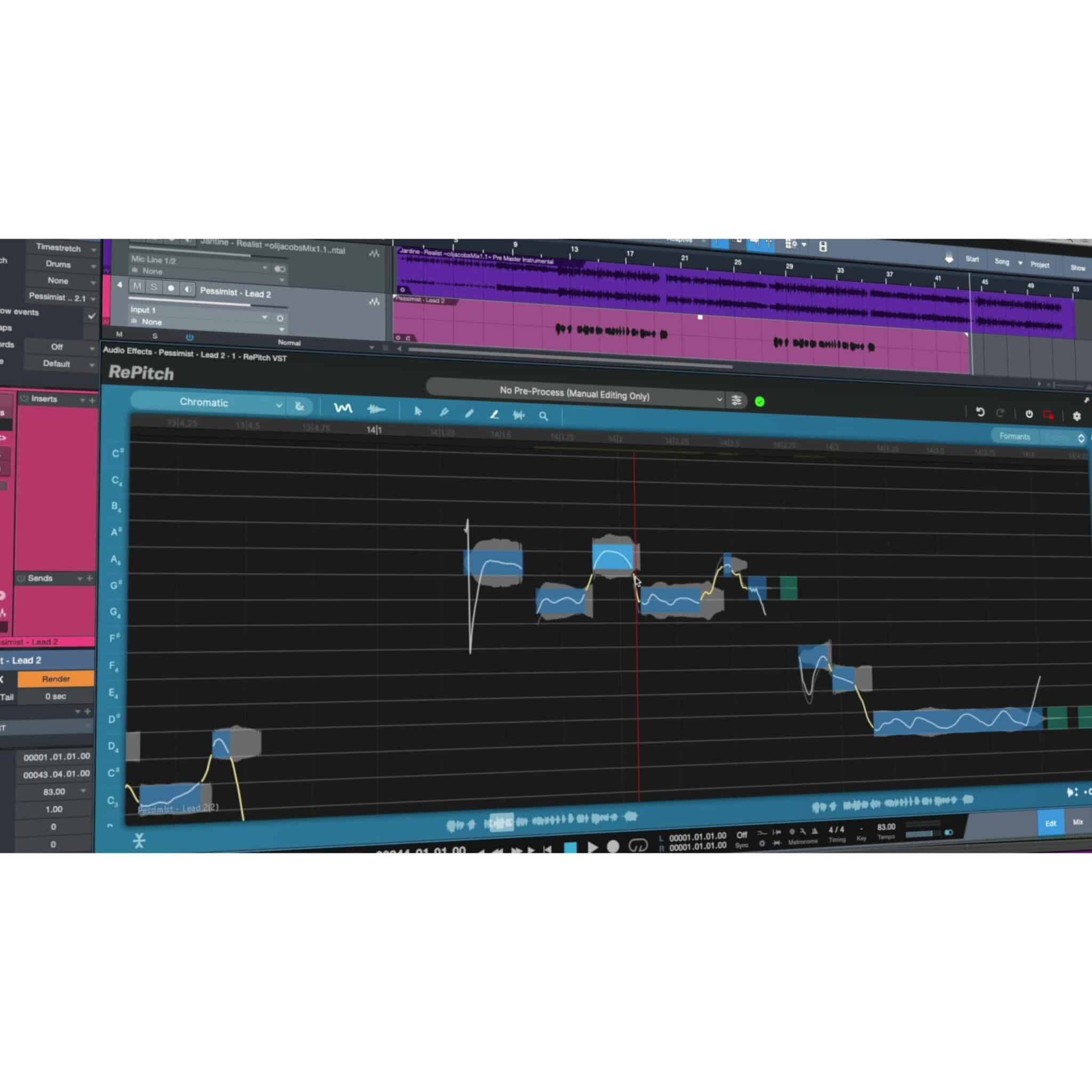This screenshot has height=1092, width=1092.
Task: Pin the RePitch plugin window
Action: (1086, 400)
